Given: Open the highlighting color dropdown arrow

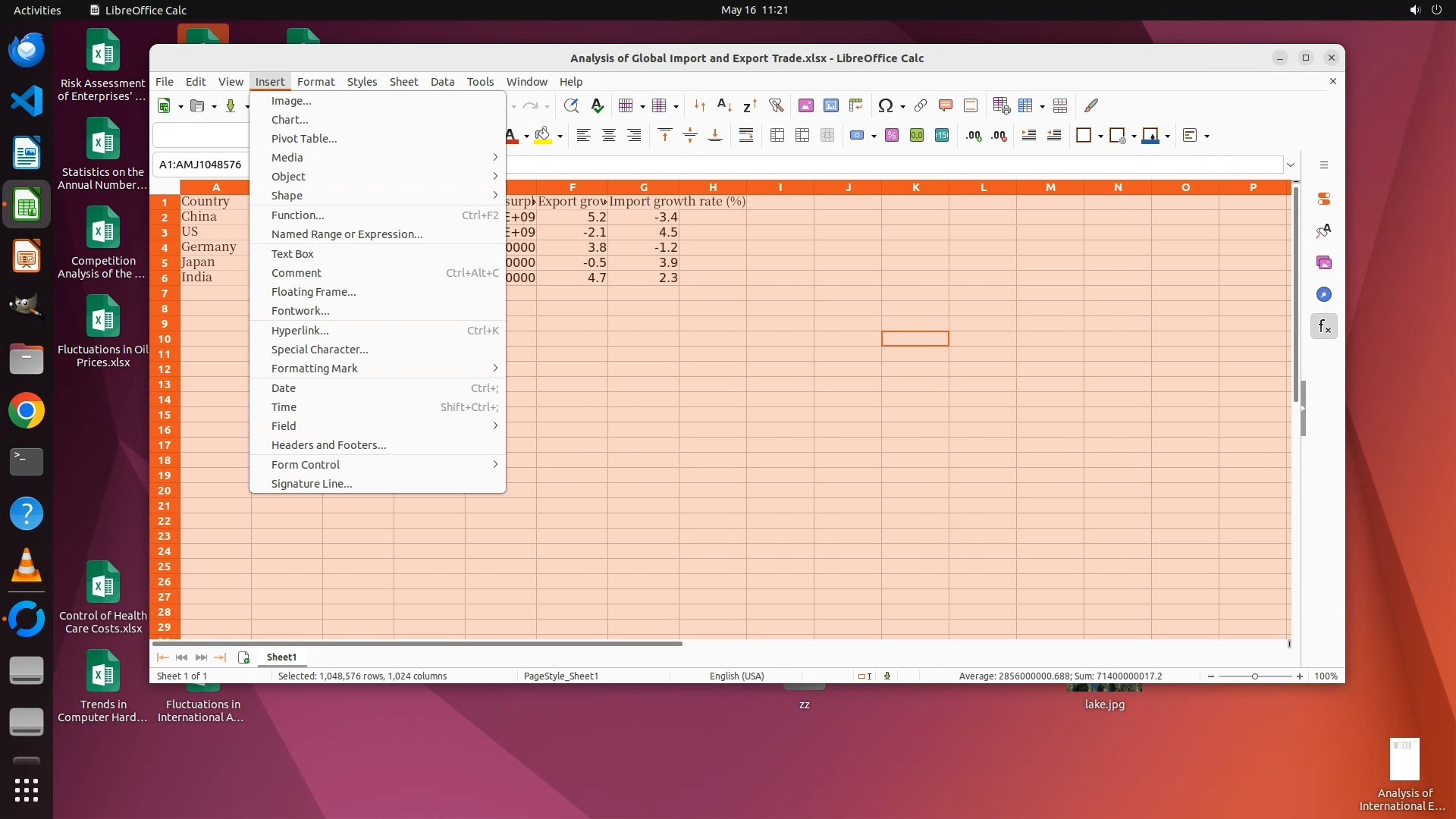Looking at the screenshot, I should [560, 136].
